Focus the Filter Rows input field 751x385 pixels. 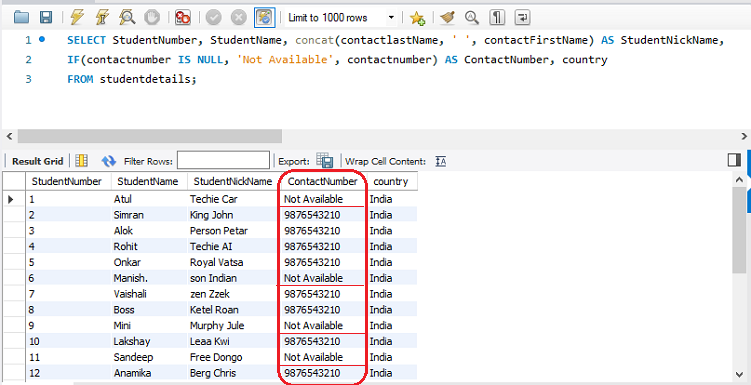tap(223, 160)
